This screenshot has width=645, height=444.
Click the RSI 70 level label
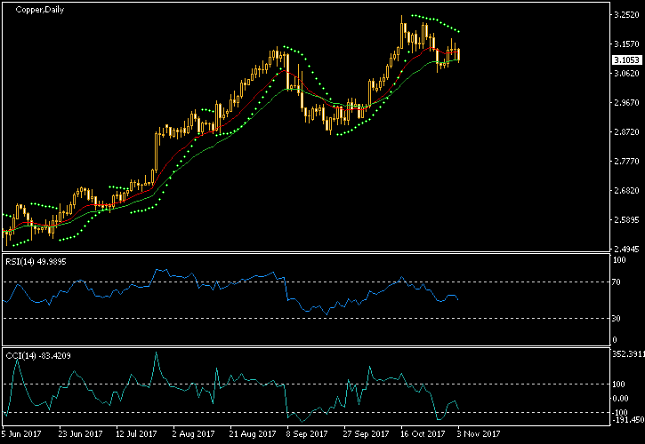pyautogui.click(x=616, y=282)
